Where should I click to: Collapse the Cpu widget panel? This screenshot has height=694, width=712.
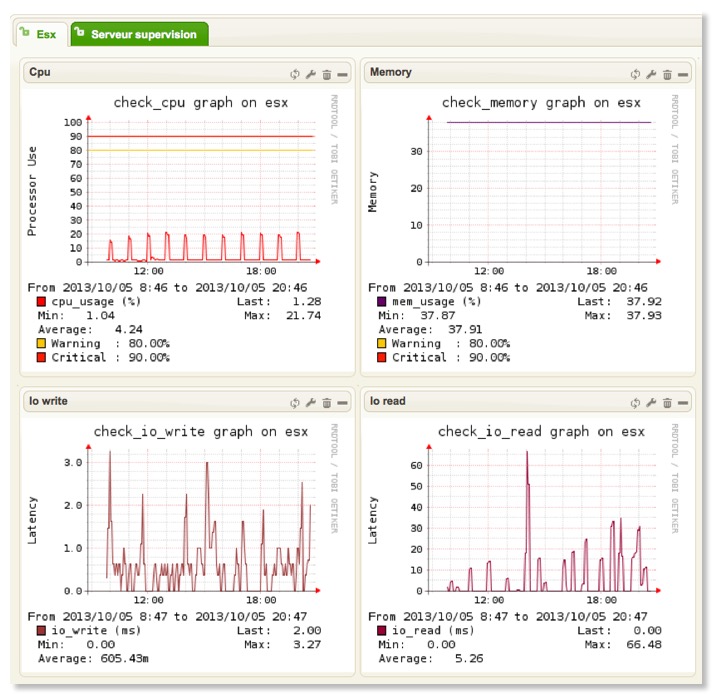tap(342, 74)
